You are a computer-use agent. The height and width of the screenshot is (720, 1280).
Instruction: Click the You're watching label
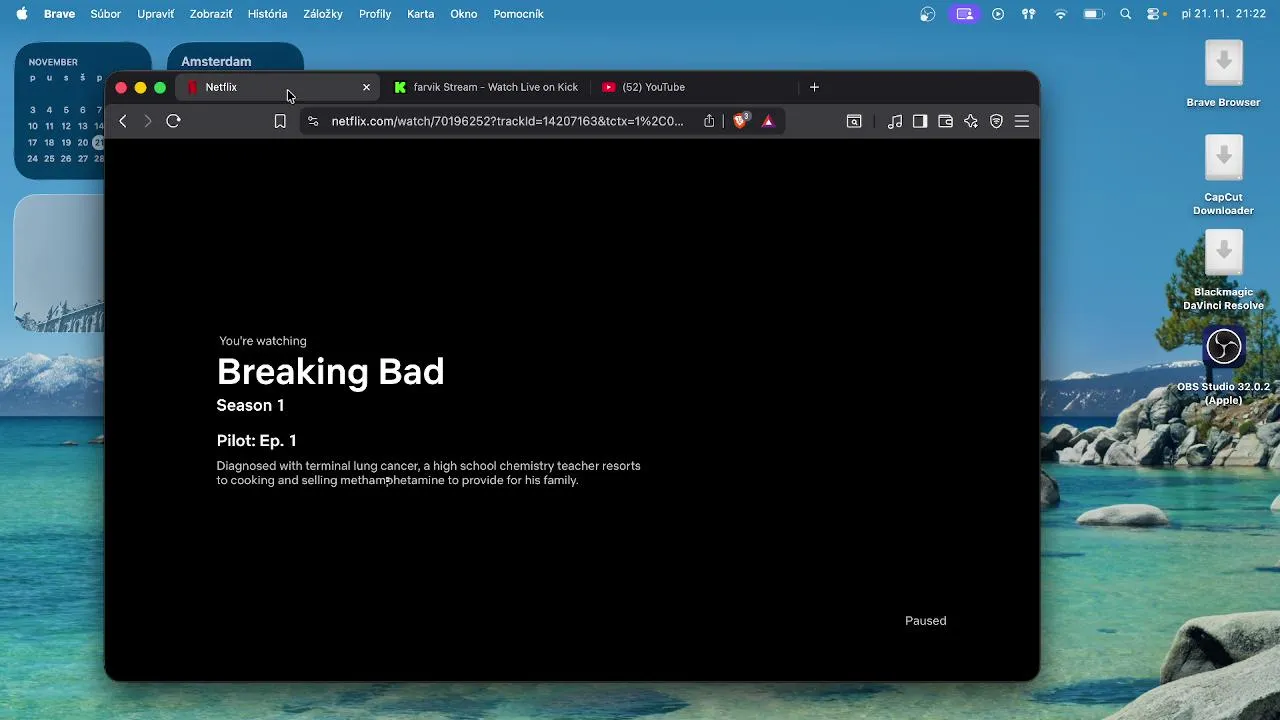263,341
